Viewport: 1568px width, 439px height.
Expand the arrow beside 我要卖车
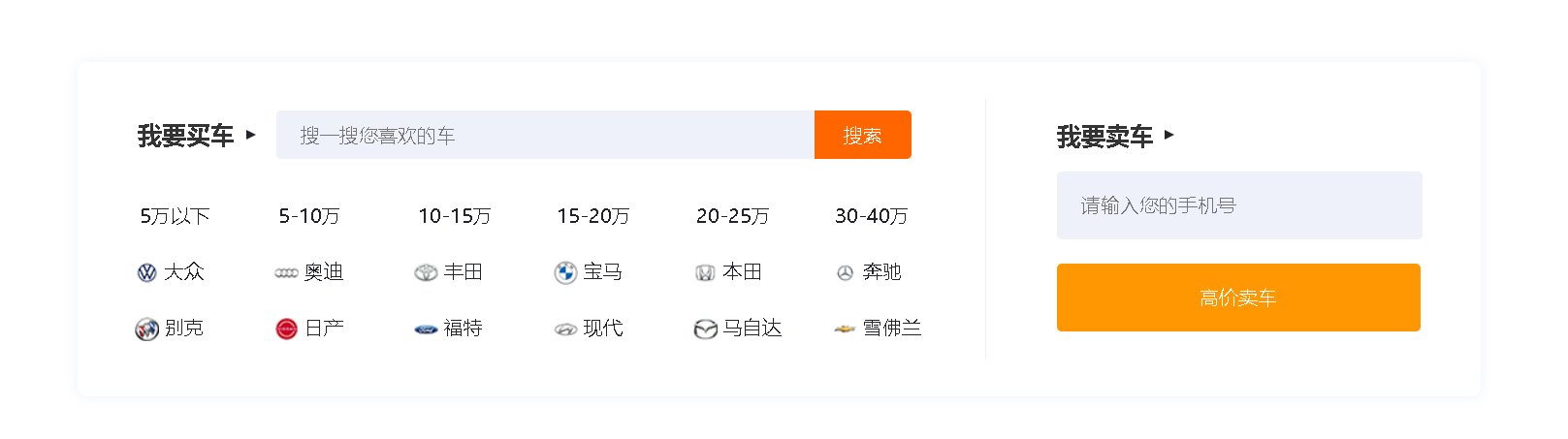coord(1168,135)
